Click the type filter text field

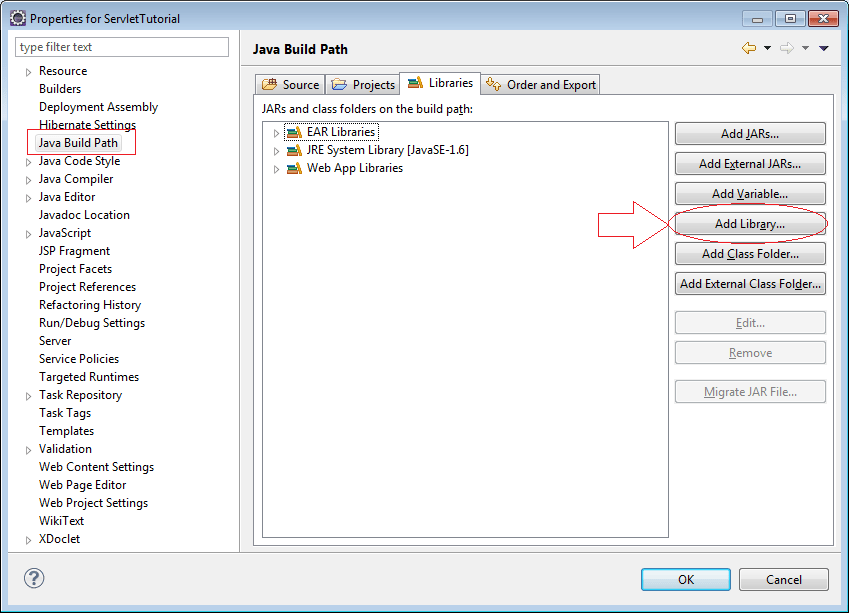tap(121, 47)
